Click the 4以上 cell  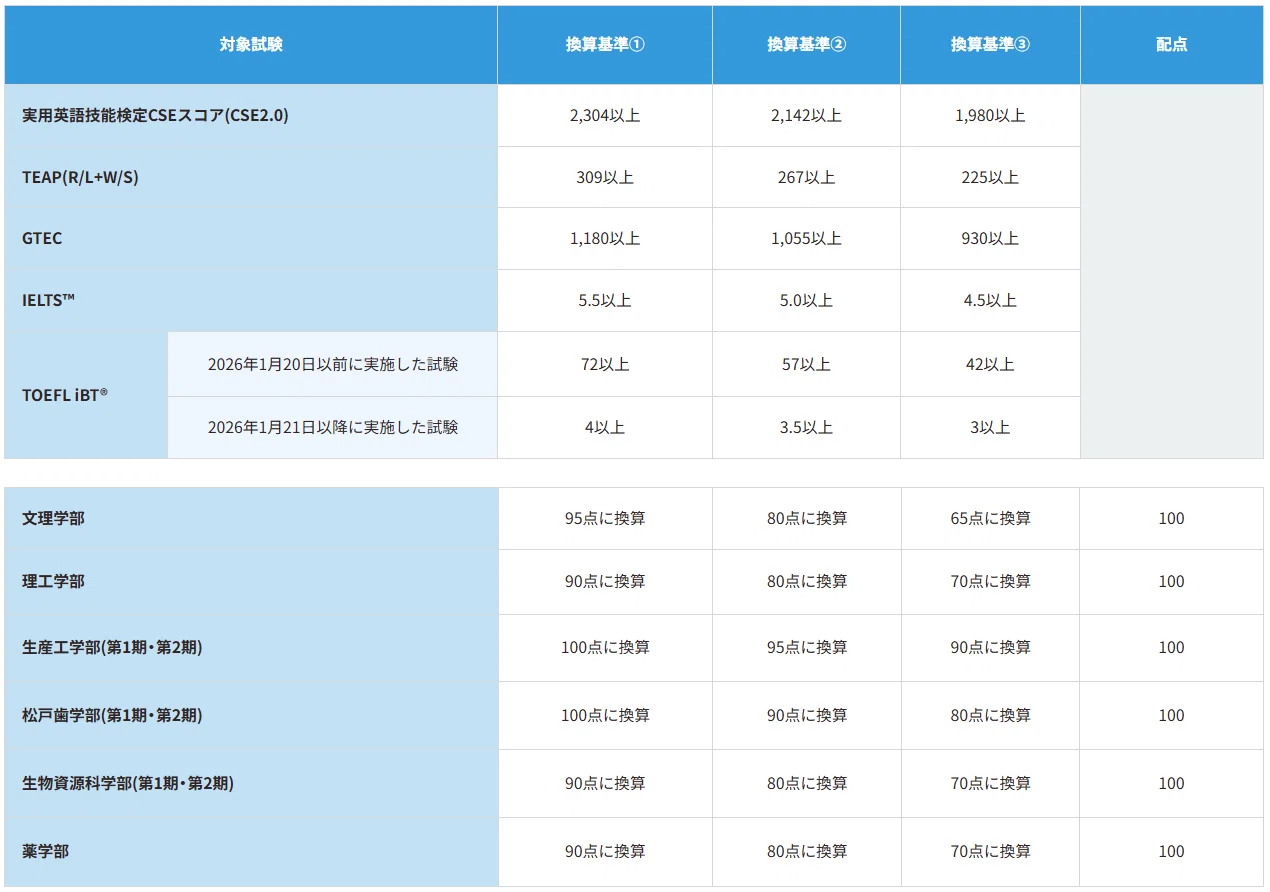[605, 427]
